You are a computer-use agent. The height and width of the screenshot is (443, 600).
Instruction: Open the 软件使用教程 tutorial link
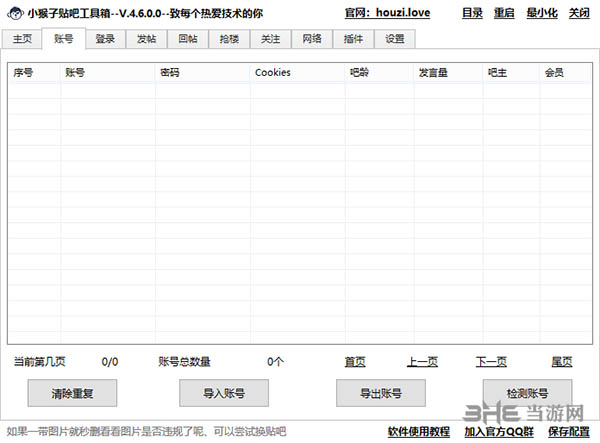[x=419, y=432]
